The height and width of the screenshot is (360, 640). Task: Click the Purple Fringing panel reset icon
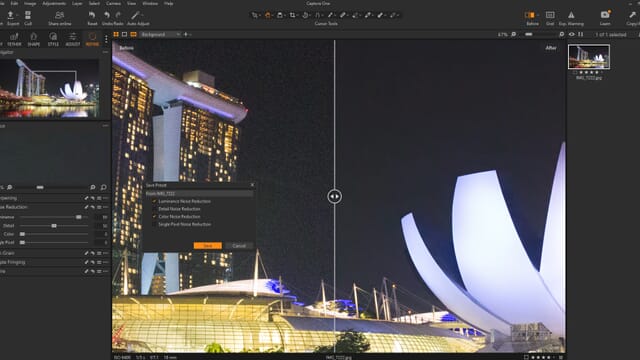coord(93,262)
